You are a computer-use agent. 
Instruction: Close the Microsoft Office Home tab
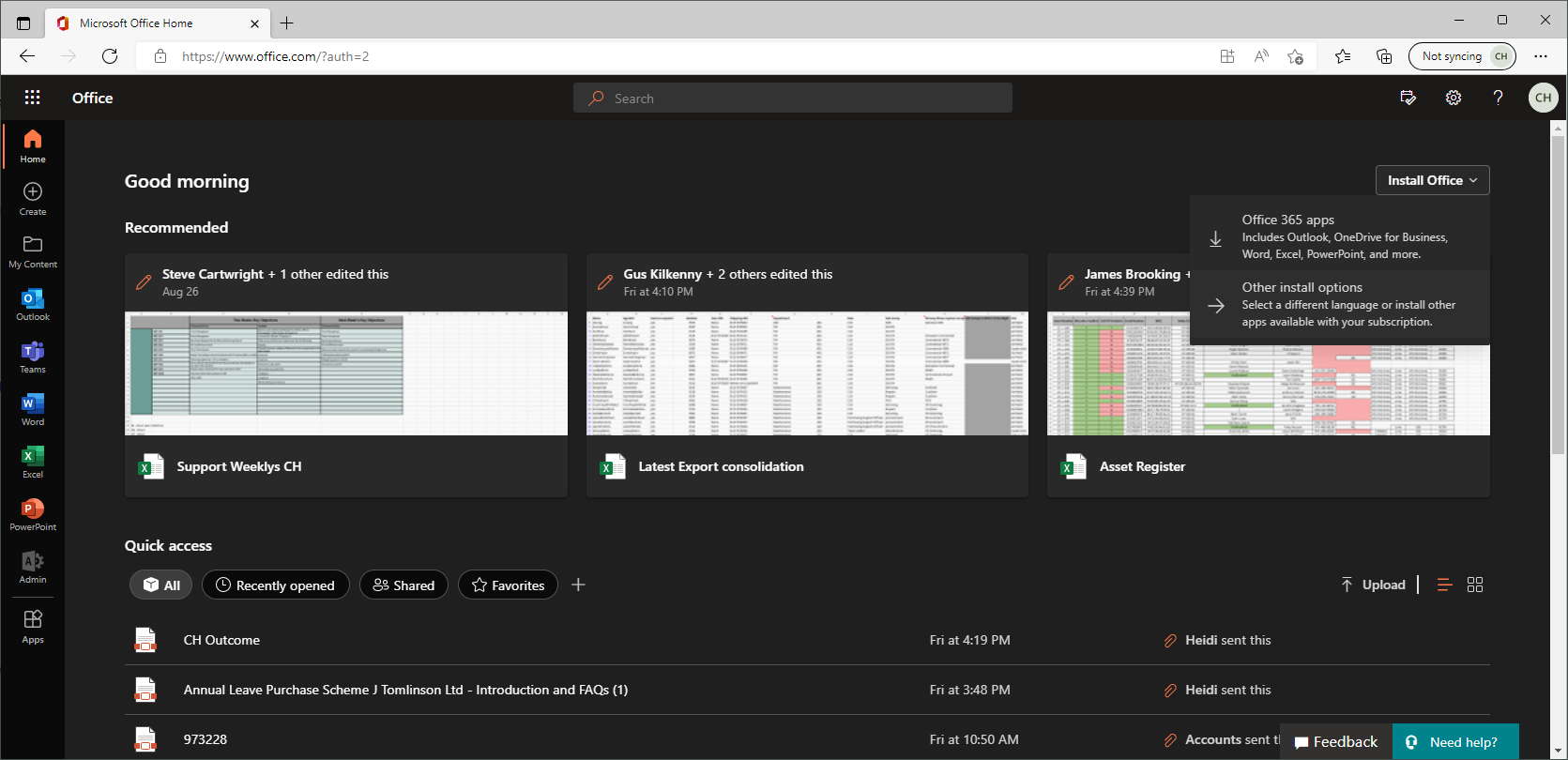(255, 23)
